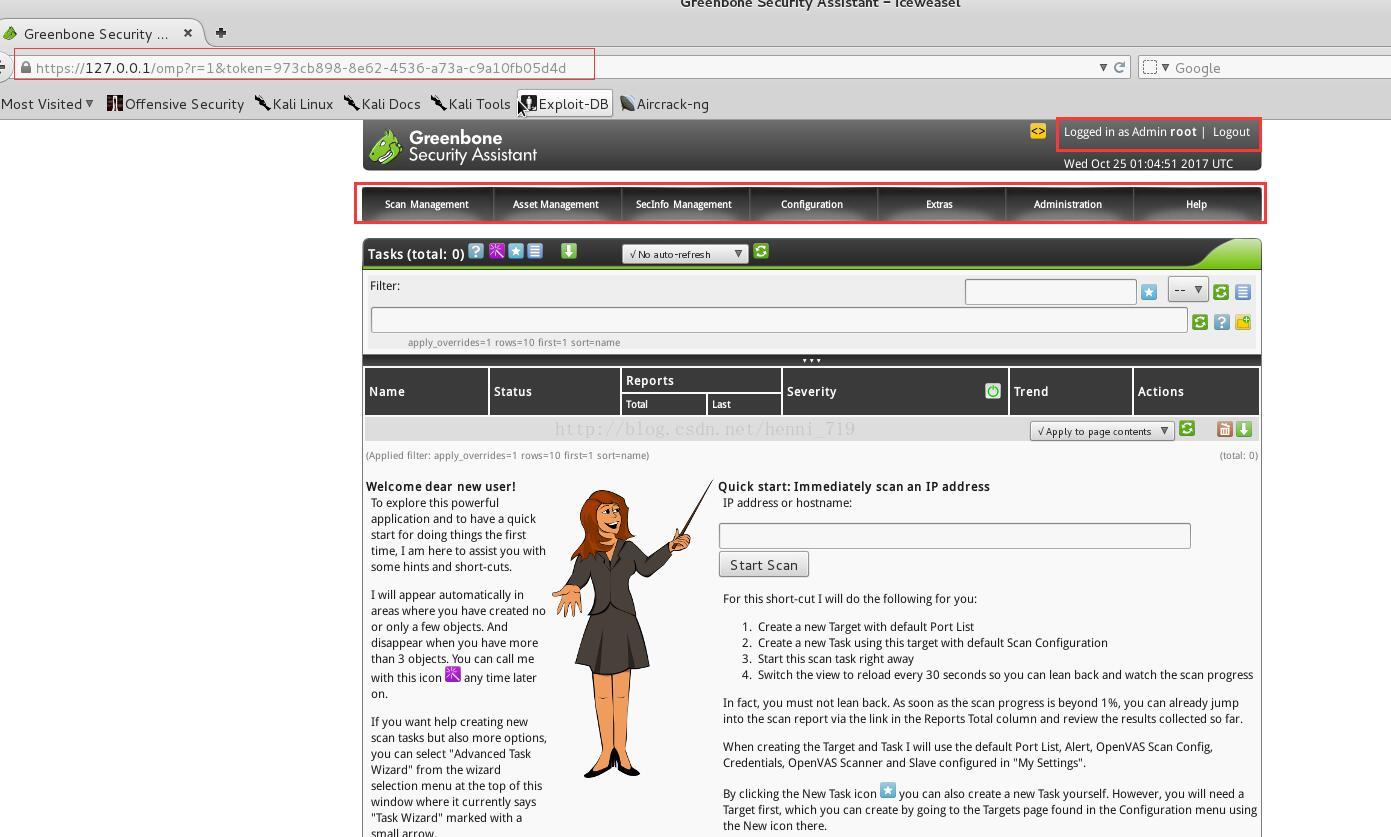Screen dimensions: 1391x837
Task: Click the browser reload icon in address bar
Action: [x=1120, y=67]
